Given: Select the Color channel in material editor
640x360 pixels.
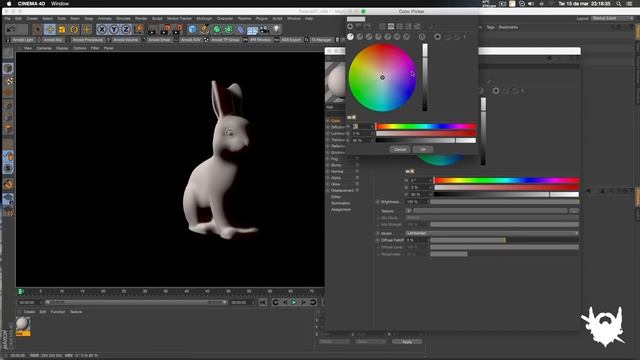Looking at the screenshot, I should click(336, 121).
